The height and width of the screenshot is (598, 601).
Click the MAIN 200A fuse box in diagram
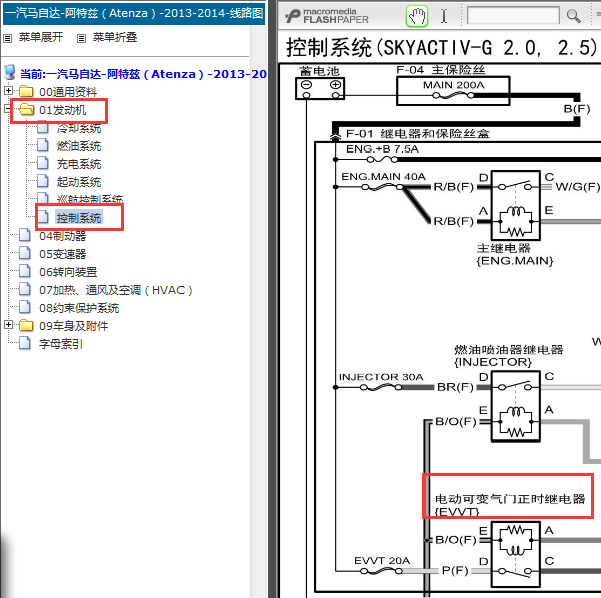[x=453, y=90]
